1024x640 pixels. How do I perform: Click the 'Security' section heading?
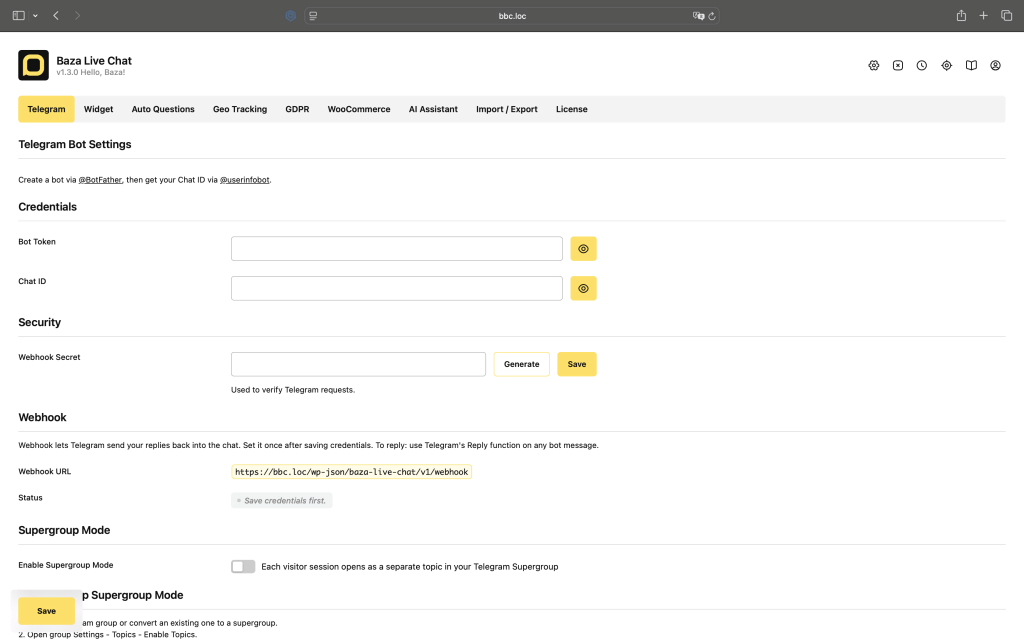point(39,323)
